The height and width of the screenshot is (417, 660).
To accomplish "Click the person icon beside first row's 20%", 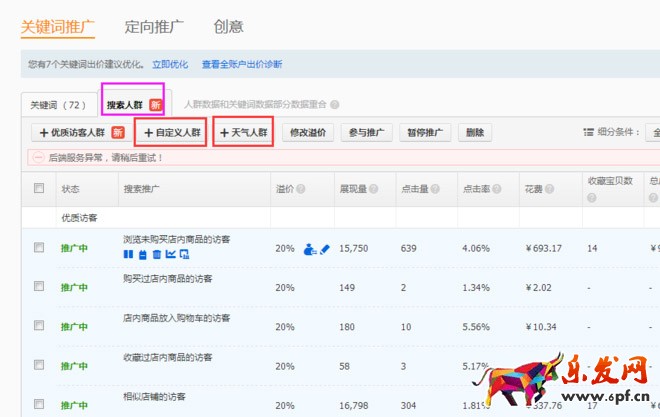I will (309, 248).
